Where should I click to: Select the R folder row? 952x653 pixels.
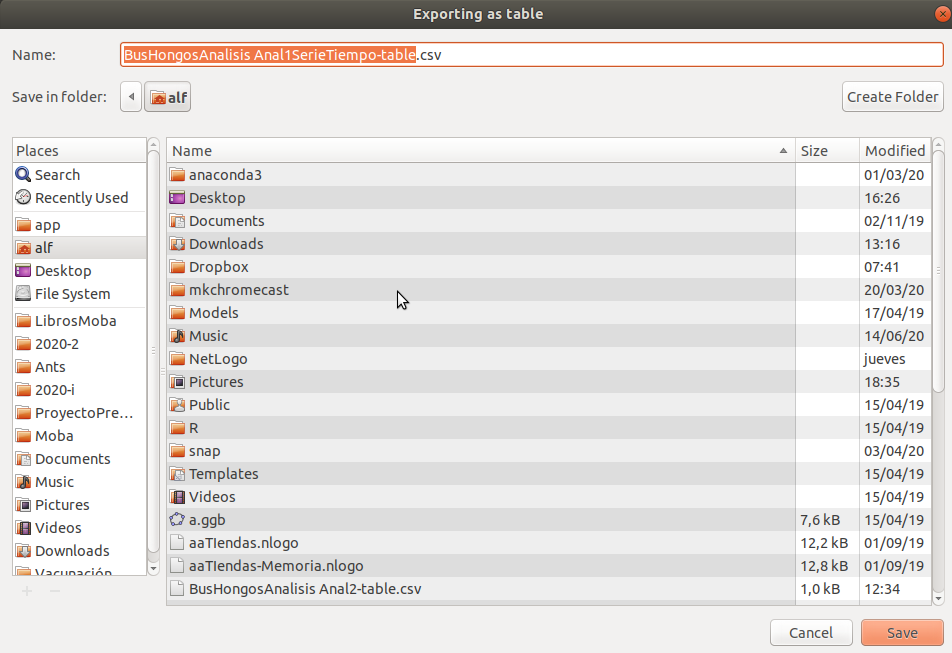click(x=549, y=428)
